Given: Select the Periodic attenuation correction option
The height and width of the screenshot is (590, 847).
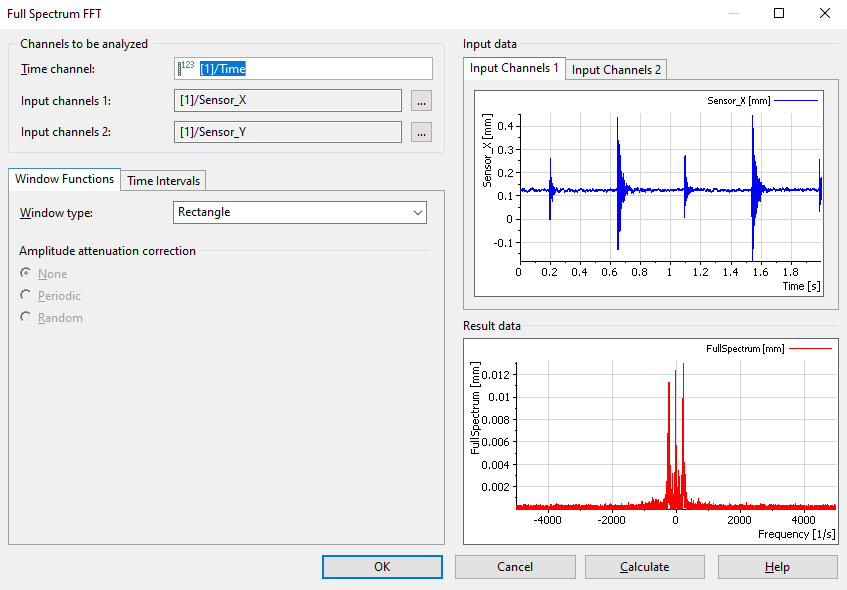Looking at the screenshot, I should point(26,296).
